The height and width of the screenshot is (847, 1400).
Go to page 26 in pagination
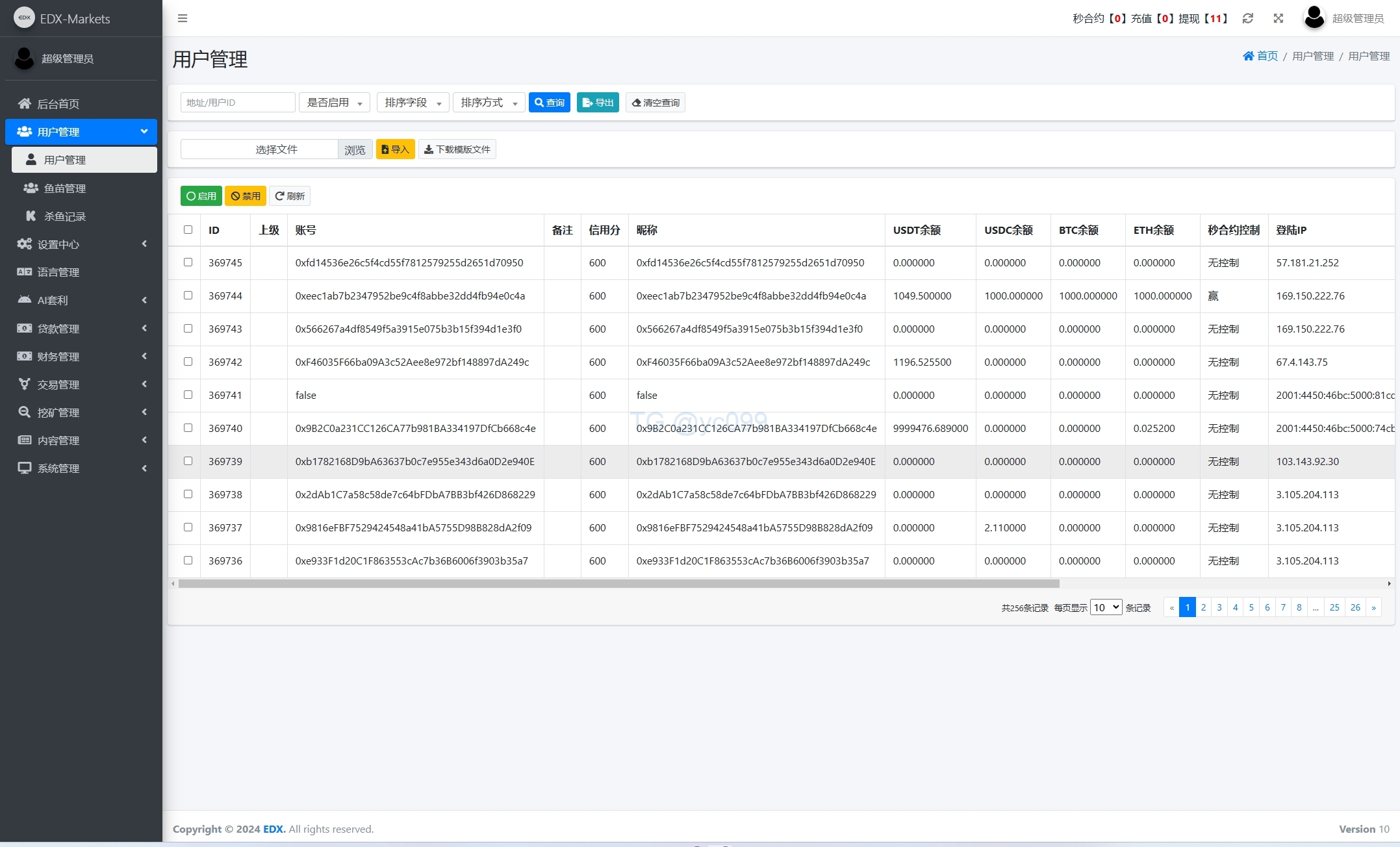tap(1355, 607)
